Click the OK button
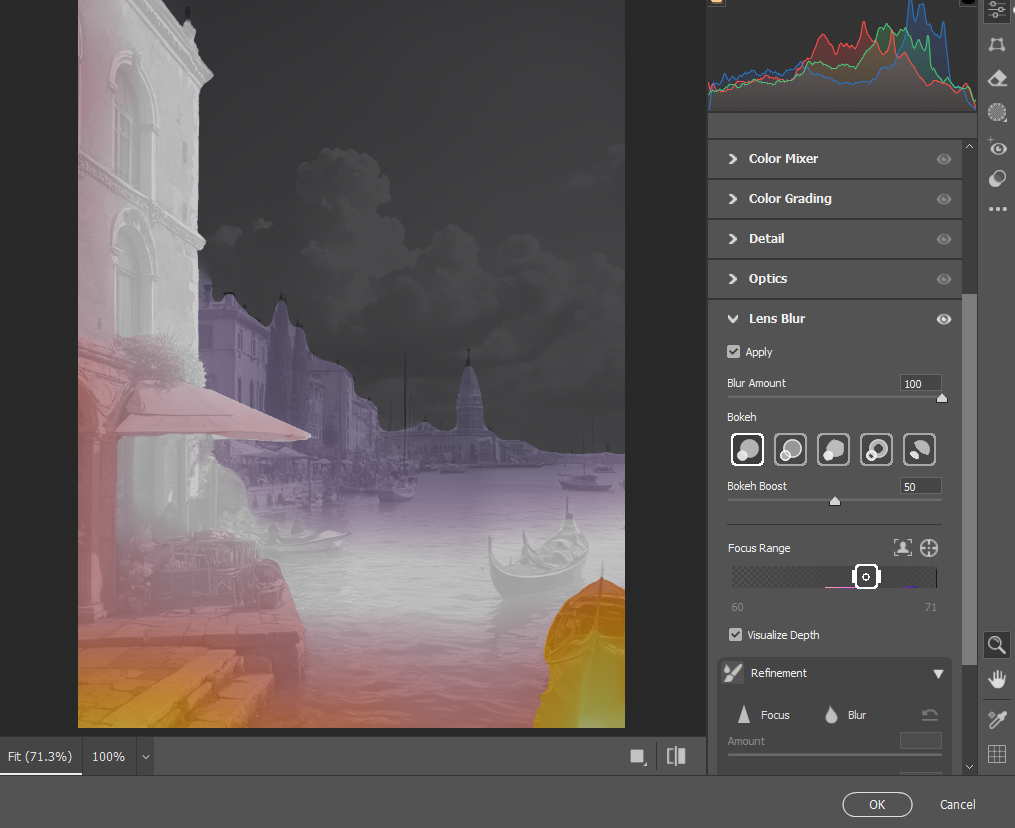Screen dimensions: 1015x828 point(877,804)
